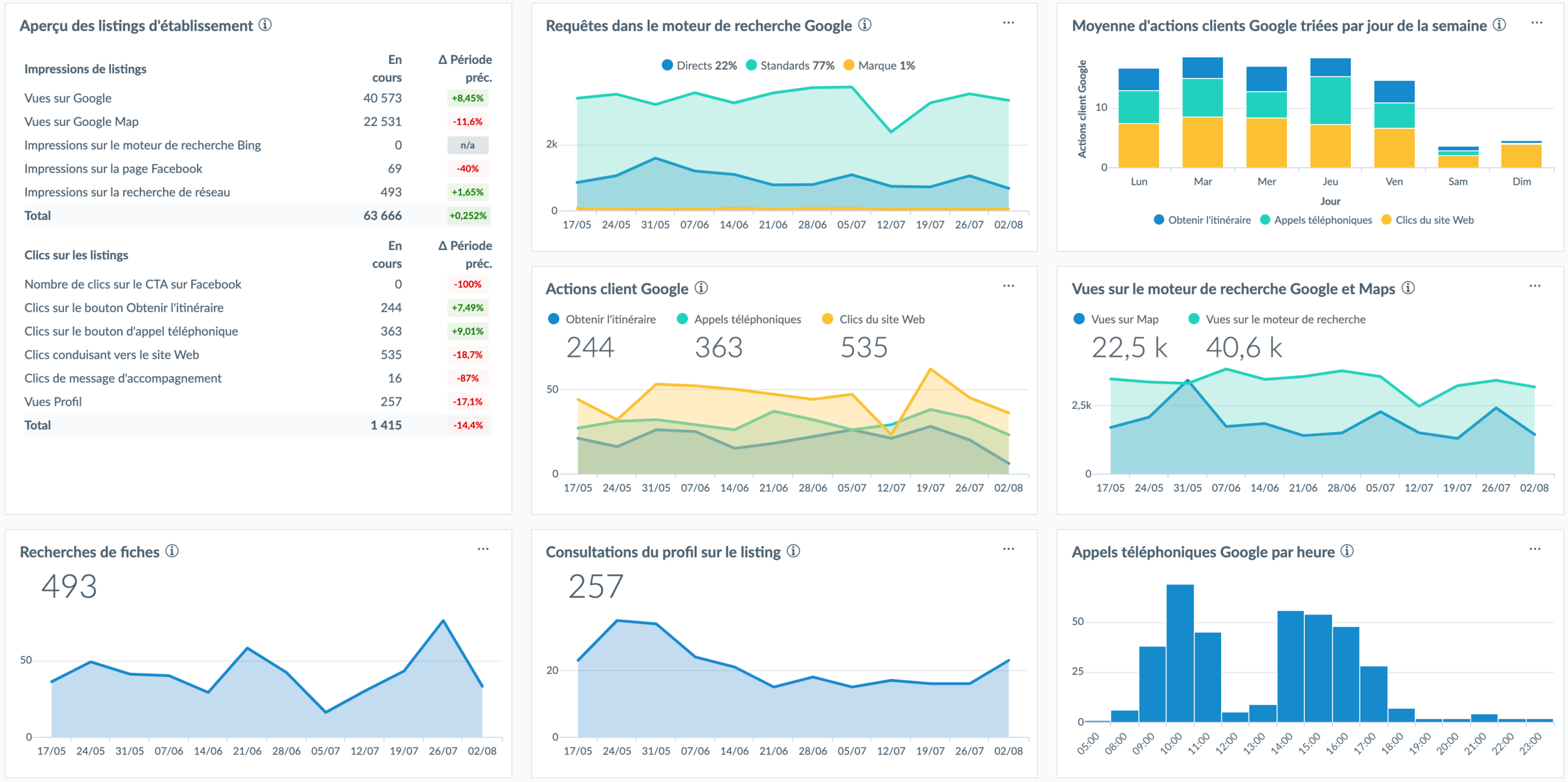Open three-dot menu on Actions client Google

pos(1009,286)
